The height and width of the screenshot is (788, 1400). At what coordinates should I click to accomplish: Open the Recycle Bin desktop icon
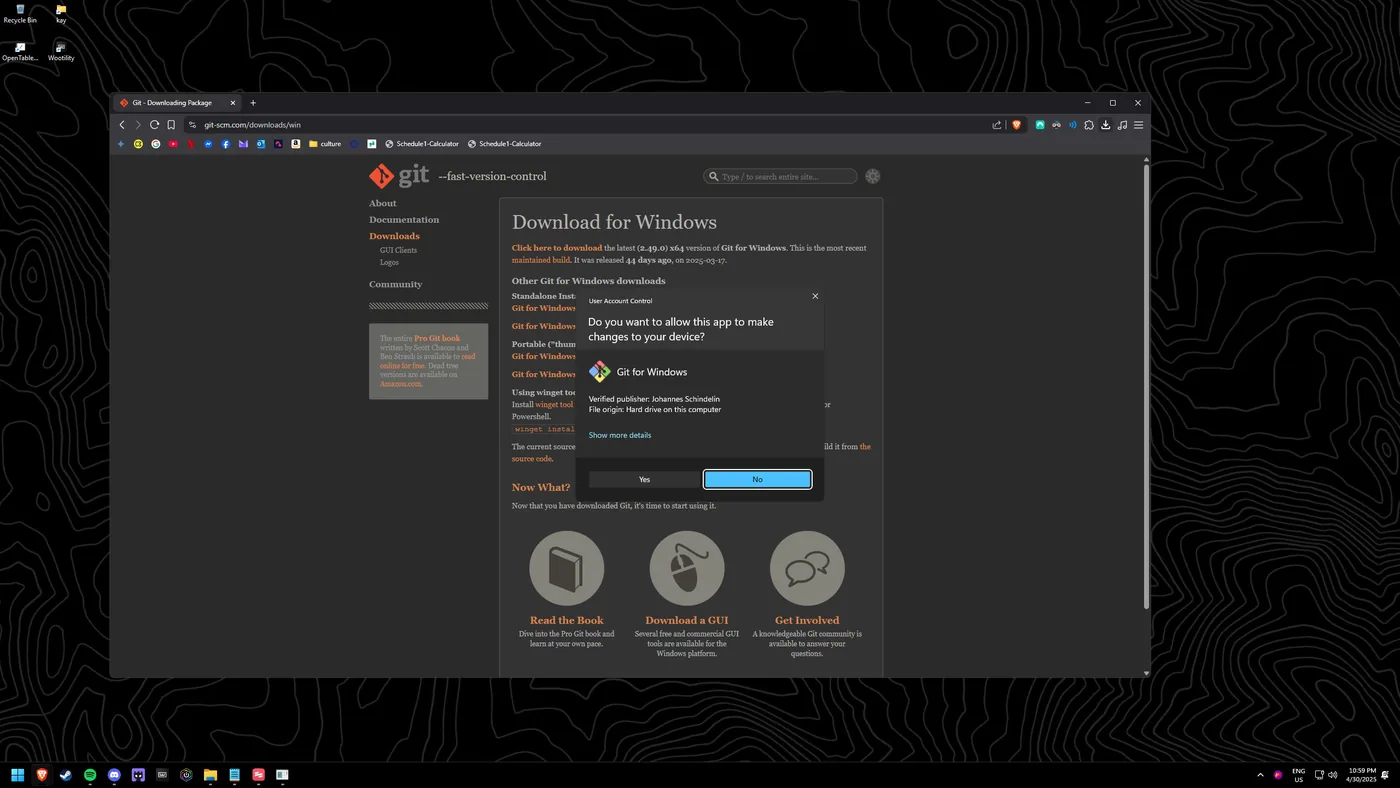(x=20, y=14)
